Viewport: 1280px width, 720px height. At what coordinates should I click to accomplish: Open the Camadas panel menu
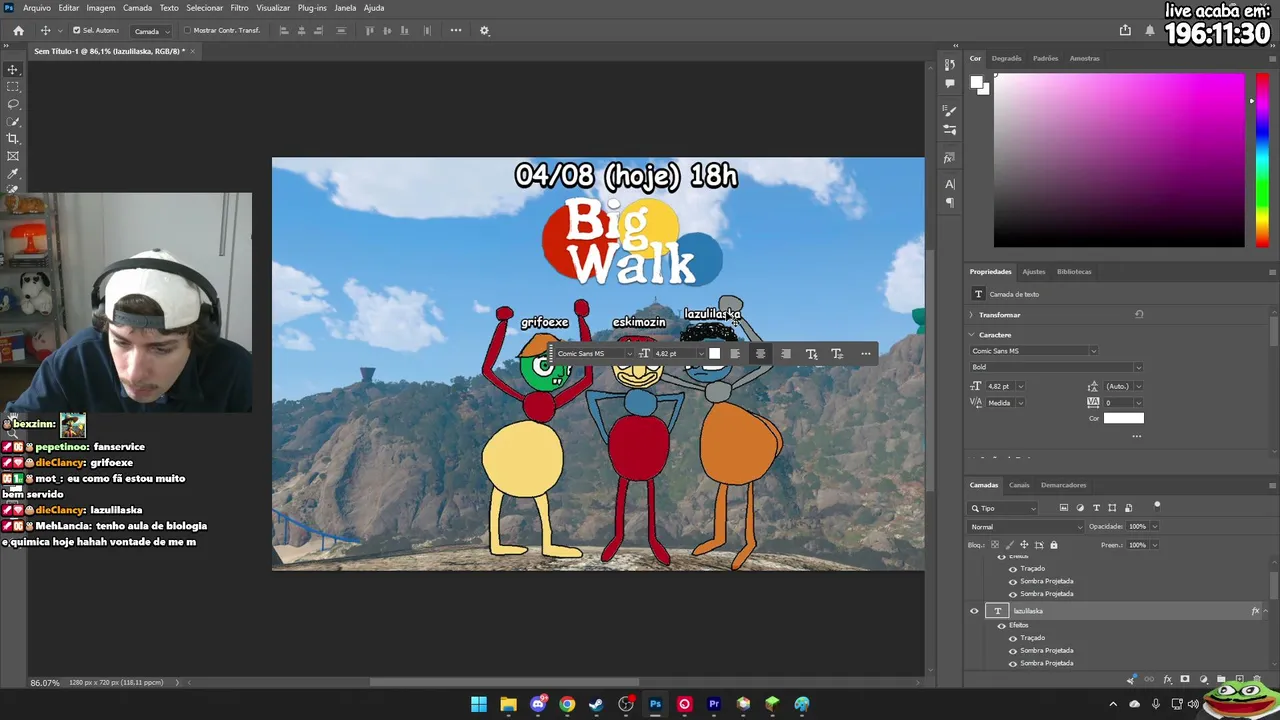pyautogui.click(x=1272, y=485)
